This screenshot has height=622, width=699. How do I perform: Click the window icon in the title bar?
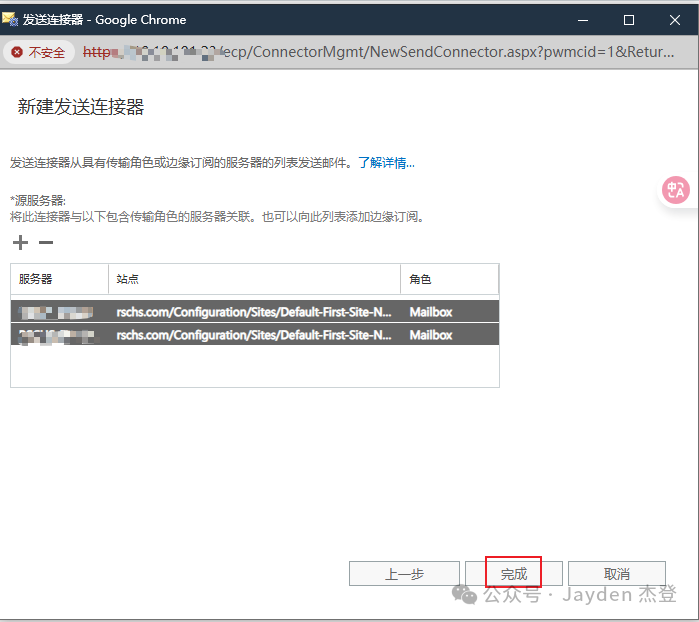point(10,19)
